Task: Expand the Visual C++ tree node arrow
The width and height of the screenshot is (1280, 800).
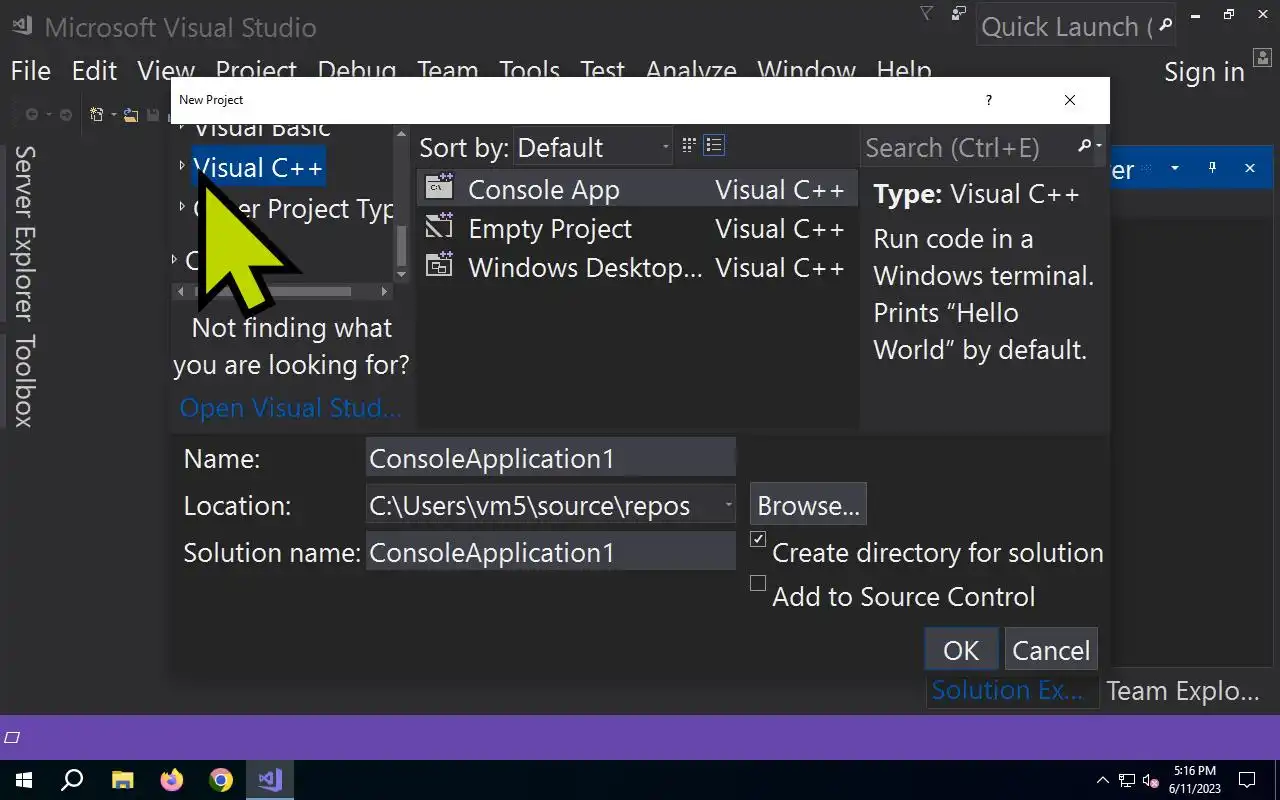Action: point(182,166)
